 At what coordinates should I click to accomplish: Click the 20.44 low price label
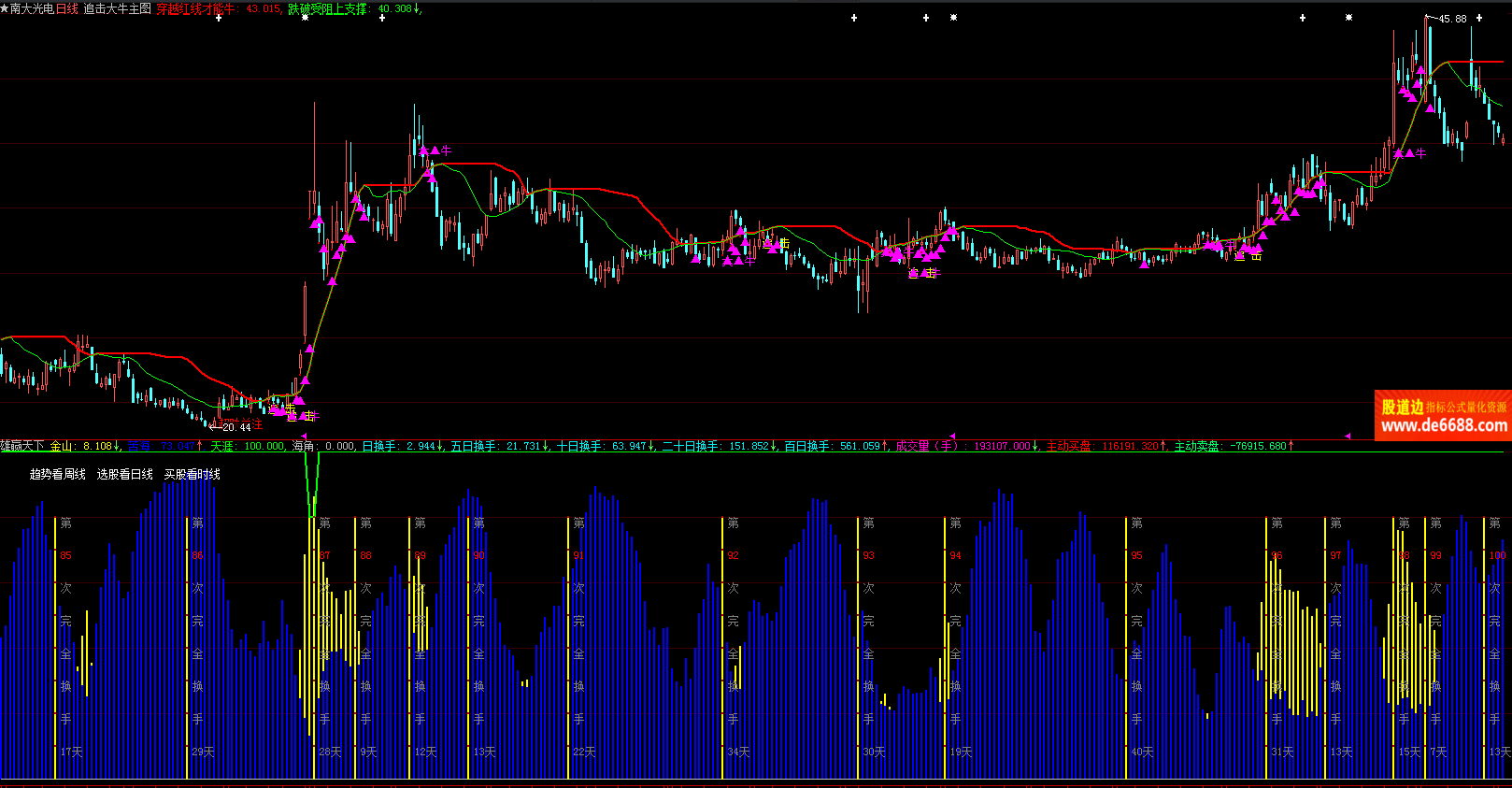click(x=235, y=427)
